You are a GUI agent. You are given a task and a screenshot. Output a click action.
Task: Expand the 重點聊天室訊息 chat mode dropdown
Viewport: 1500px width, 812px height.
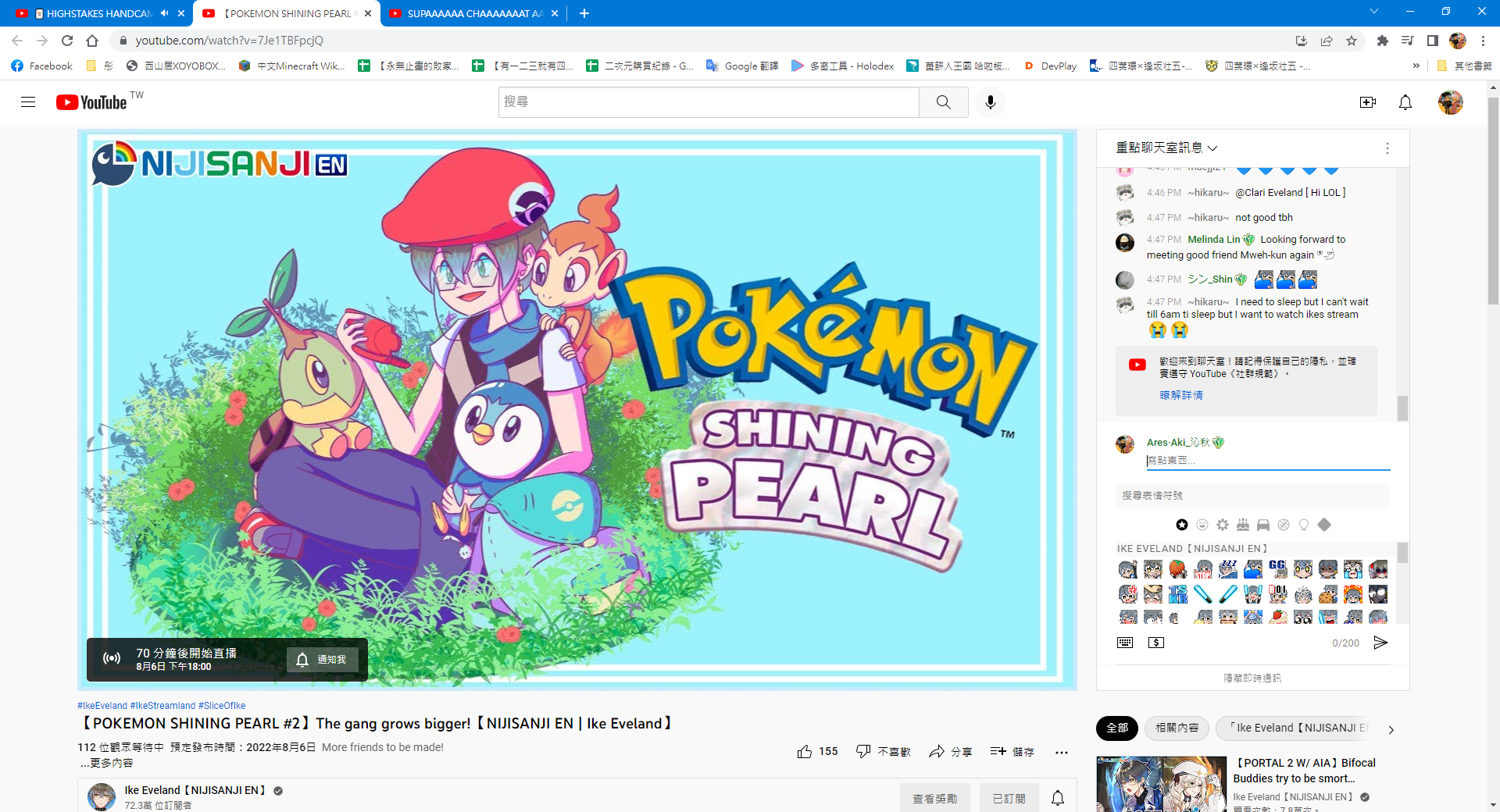[1166, 148]
